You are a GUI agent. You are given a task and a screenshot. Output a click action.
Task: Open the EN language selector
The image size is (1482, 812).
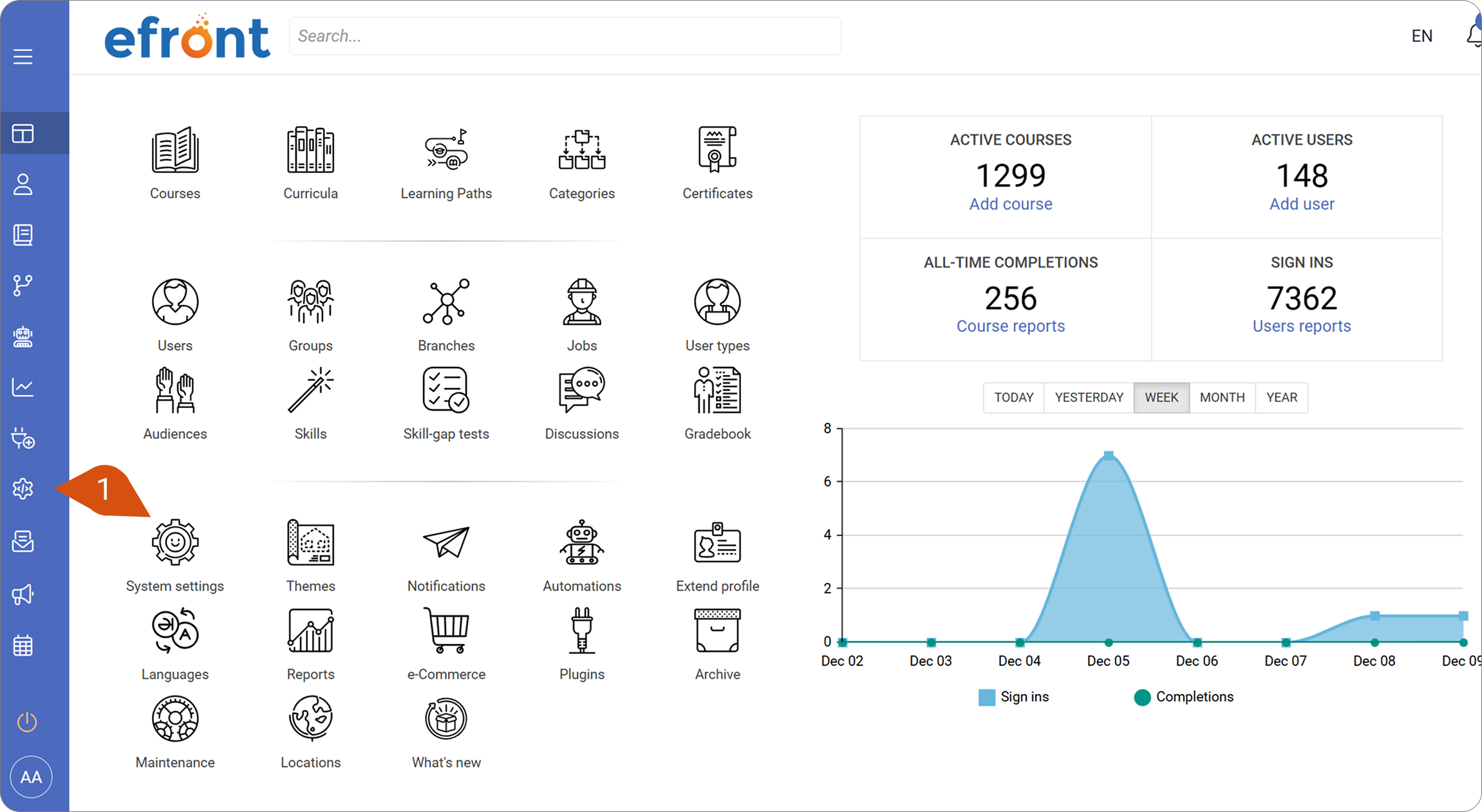(x=1422, y=36)
